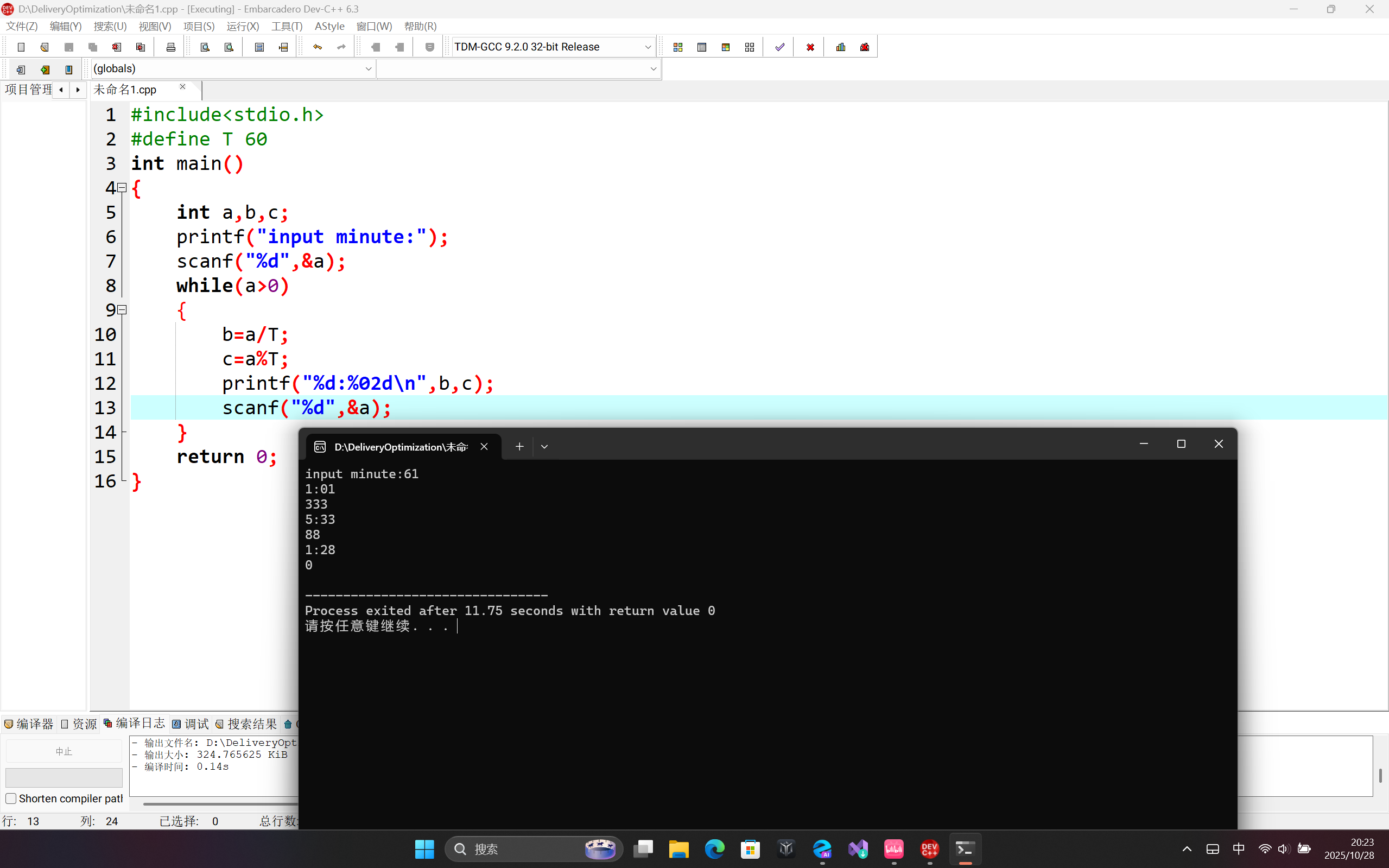This screenshot has width=1389, height=868.
Task: Switch to the 调试 tab
Action: pyautogui.click(x=191, y=724)
